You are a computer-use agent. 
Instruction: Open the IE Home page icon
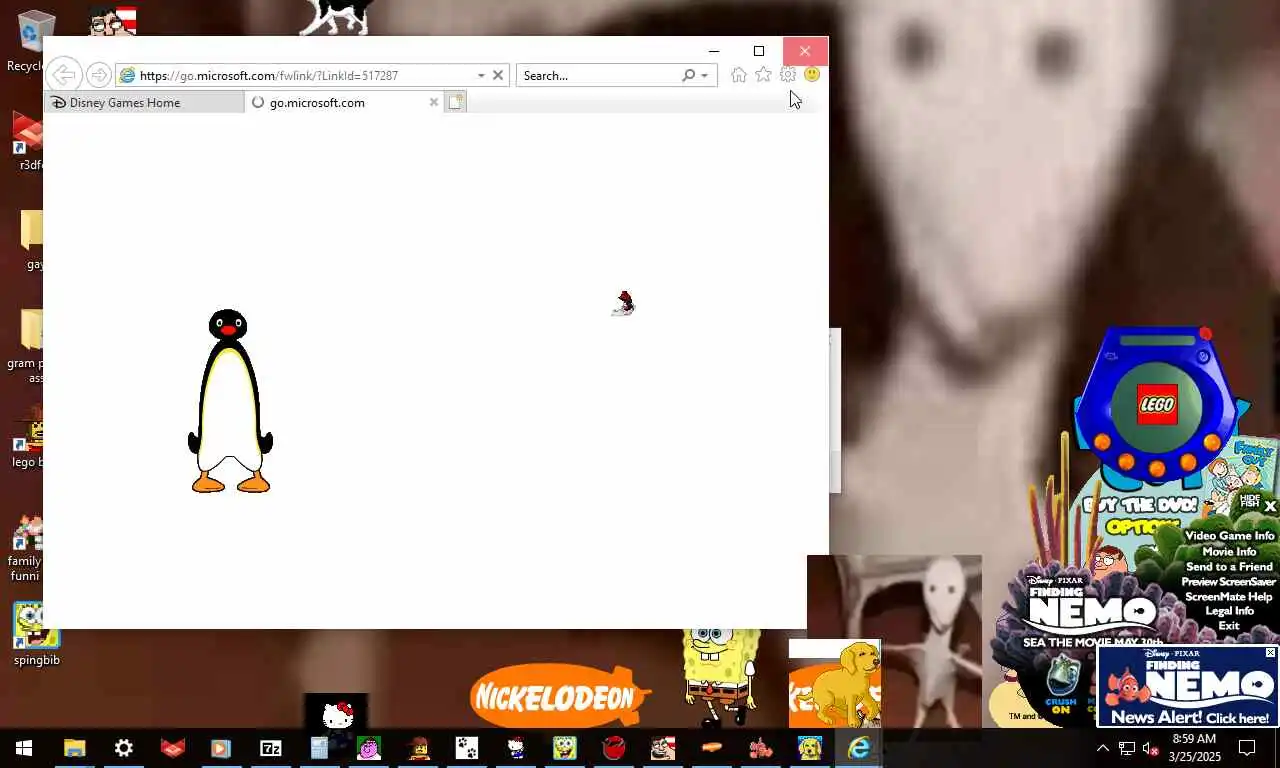pyautogui.click(x=738, y=75)
